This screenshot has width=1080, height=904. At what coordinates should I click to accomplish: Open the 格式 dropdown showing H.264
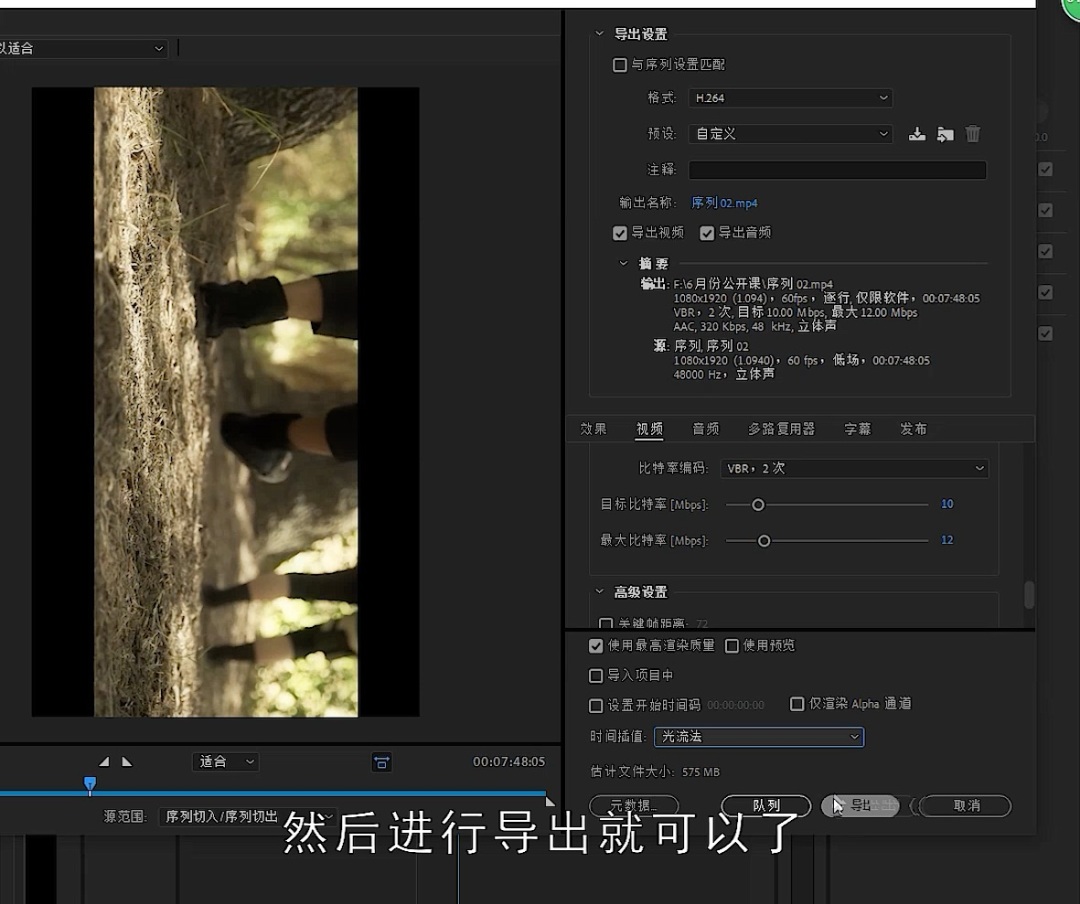(790, 97)
